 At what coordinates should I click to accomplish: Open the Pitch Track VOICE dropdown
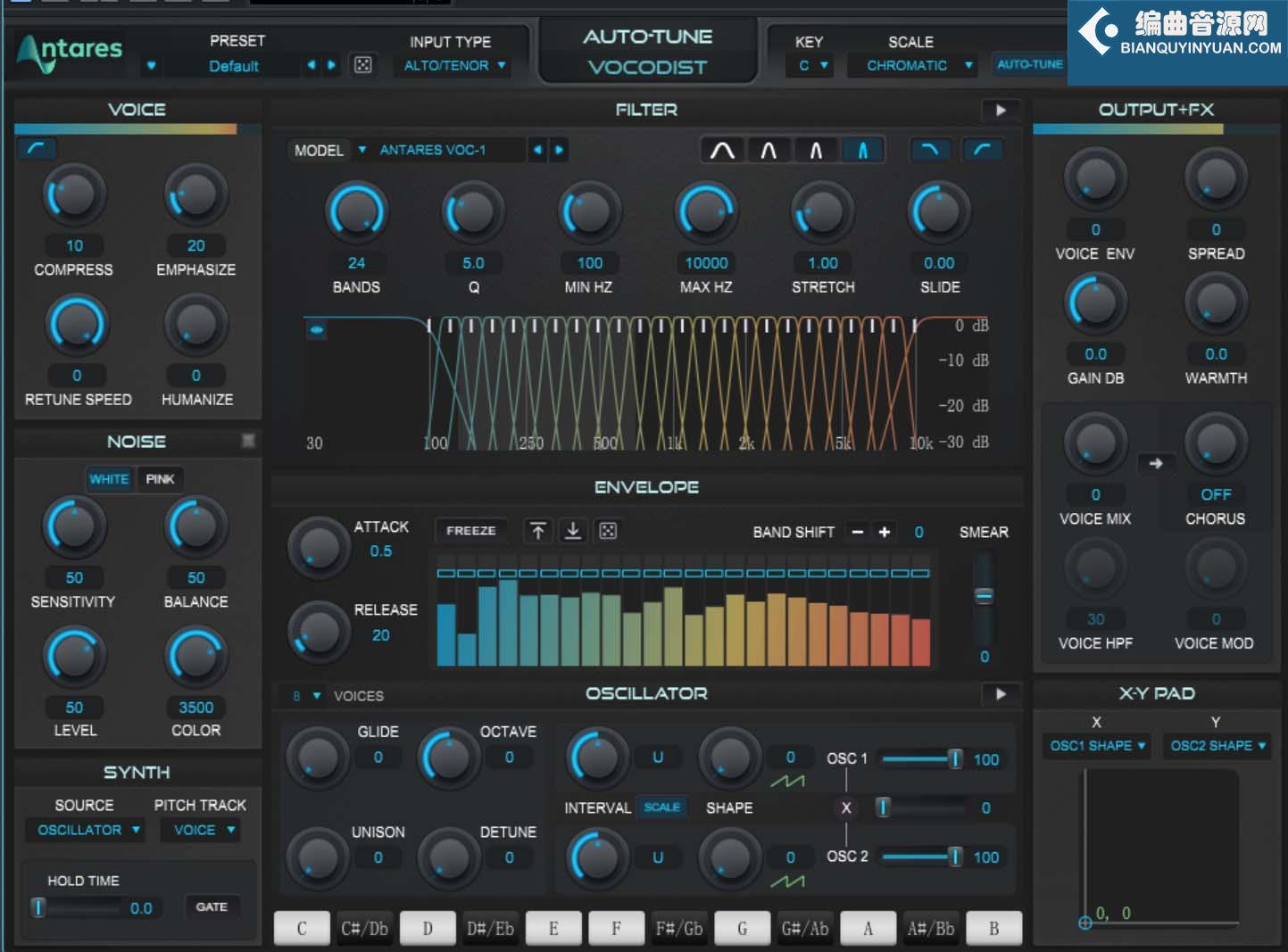(x=203, y=830)
